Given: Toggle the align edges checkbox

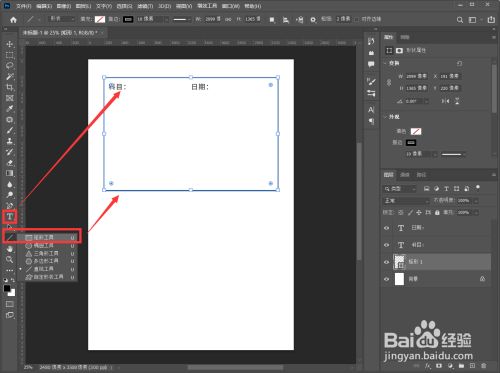Looking at the screenshot, I should point(357,19).
